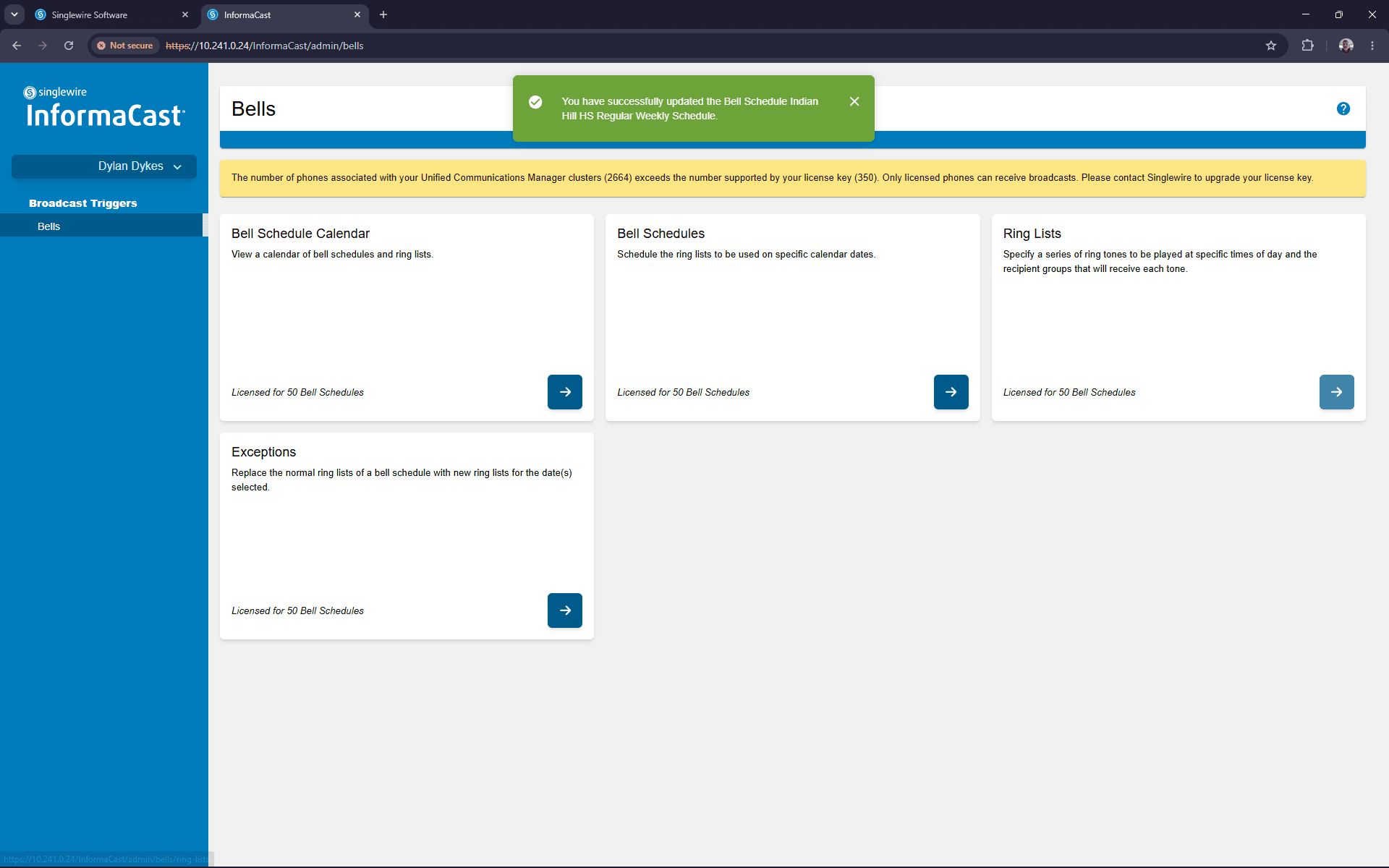Go back to the previous page
This screenshot has height=868, width=1389.
coord(17,46)
